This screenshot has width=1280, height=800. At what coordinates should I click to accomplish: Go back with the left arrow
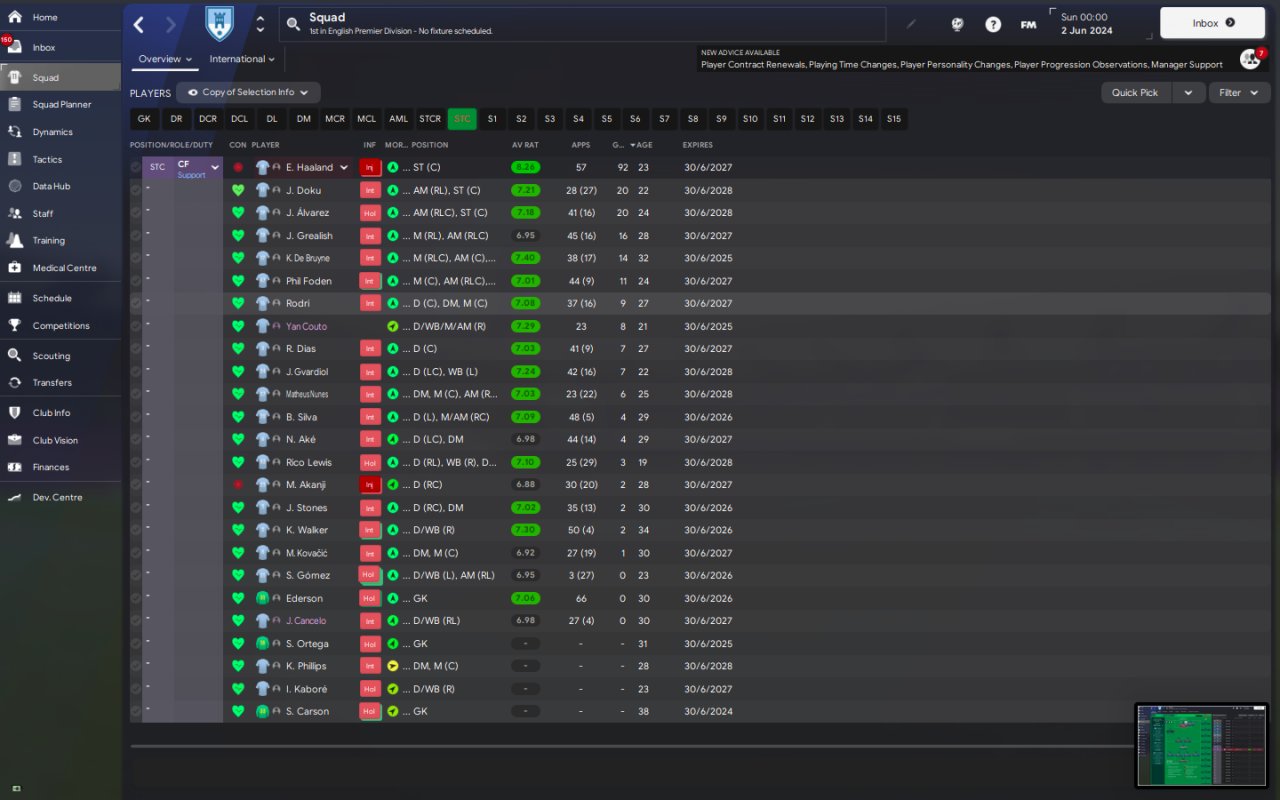[139, 24]
